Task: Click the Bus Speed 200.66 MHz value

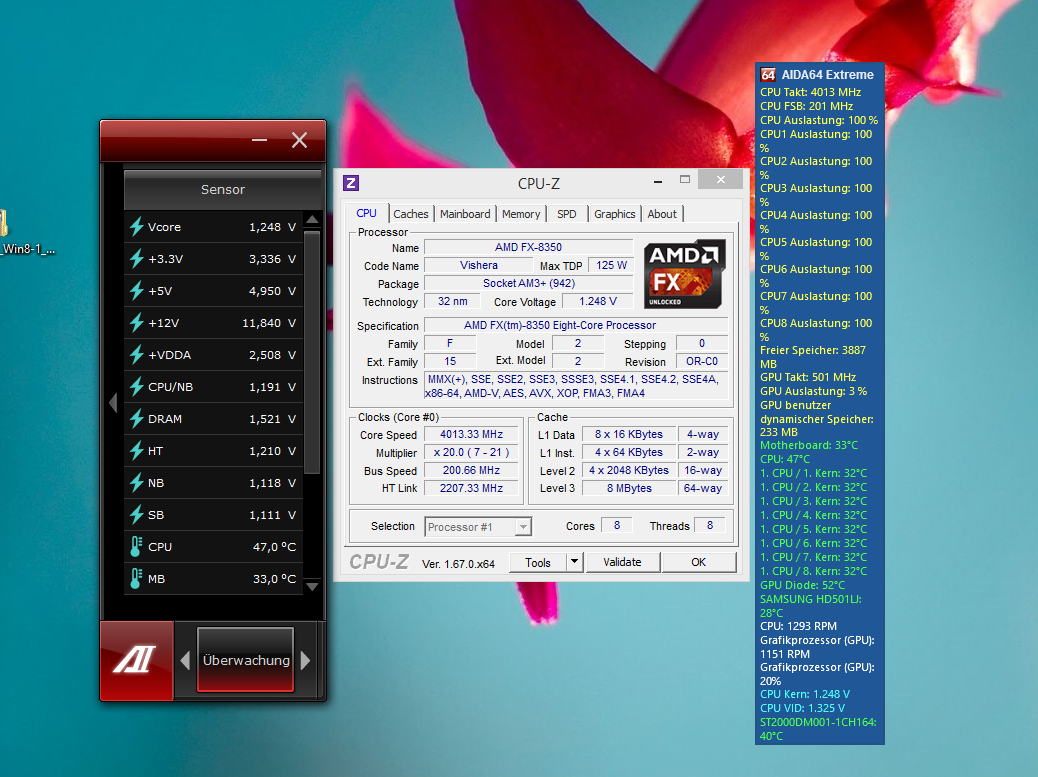Action: 471,470
